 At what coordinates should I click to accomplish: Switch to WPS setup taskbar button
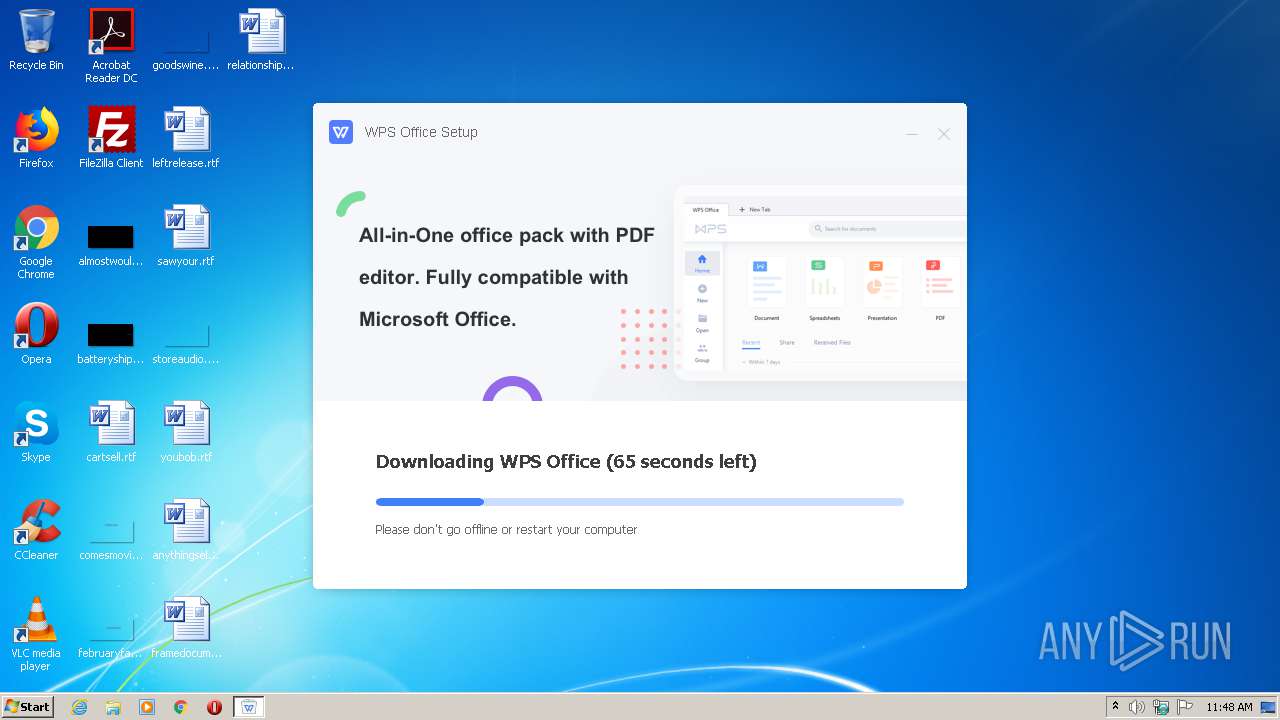[249, 707]
